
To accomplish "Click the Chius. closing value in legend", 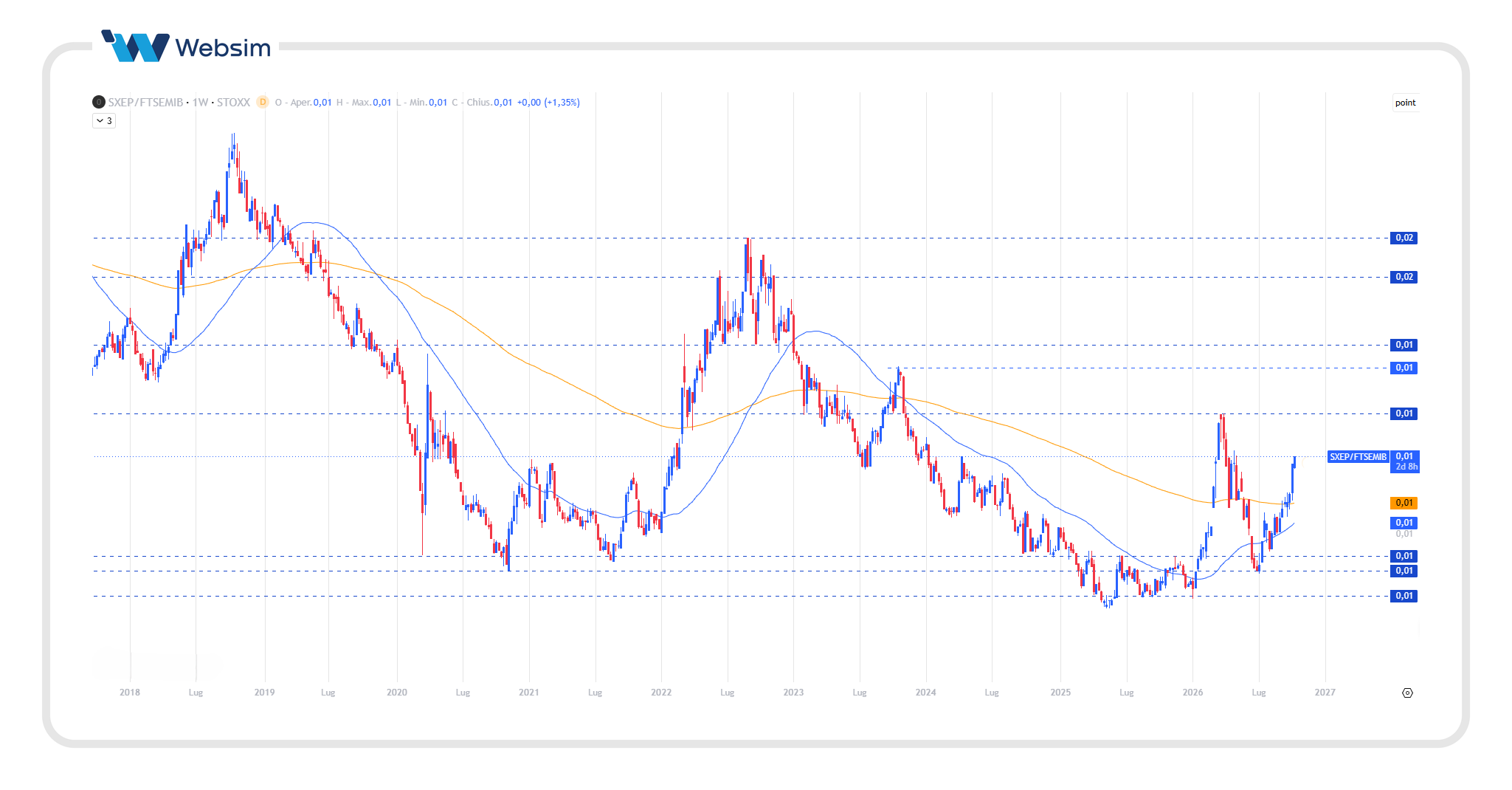I will pyautogui.click(x=503, y=103).
